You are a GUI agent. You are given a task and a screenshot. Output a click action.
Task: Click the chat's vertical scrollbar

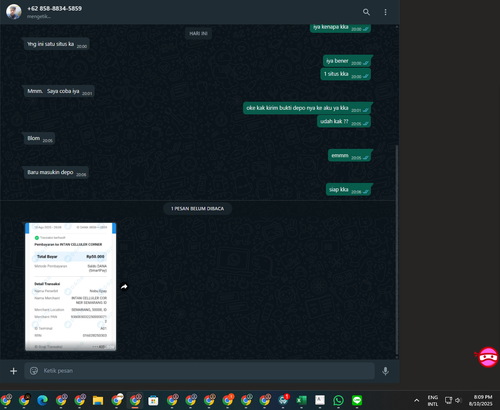click(397, 250)
